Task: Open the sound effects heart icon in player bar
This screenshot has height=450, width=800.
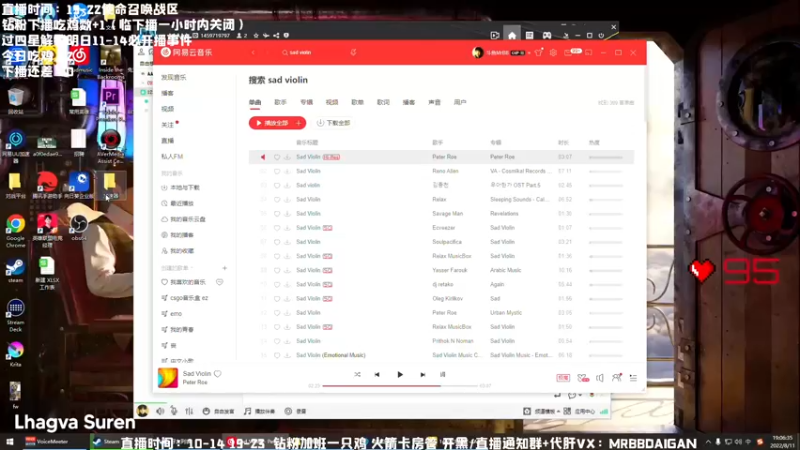Action: [583, 378]
